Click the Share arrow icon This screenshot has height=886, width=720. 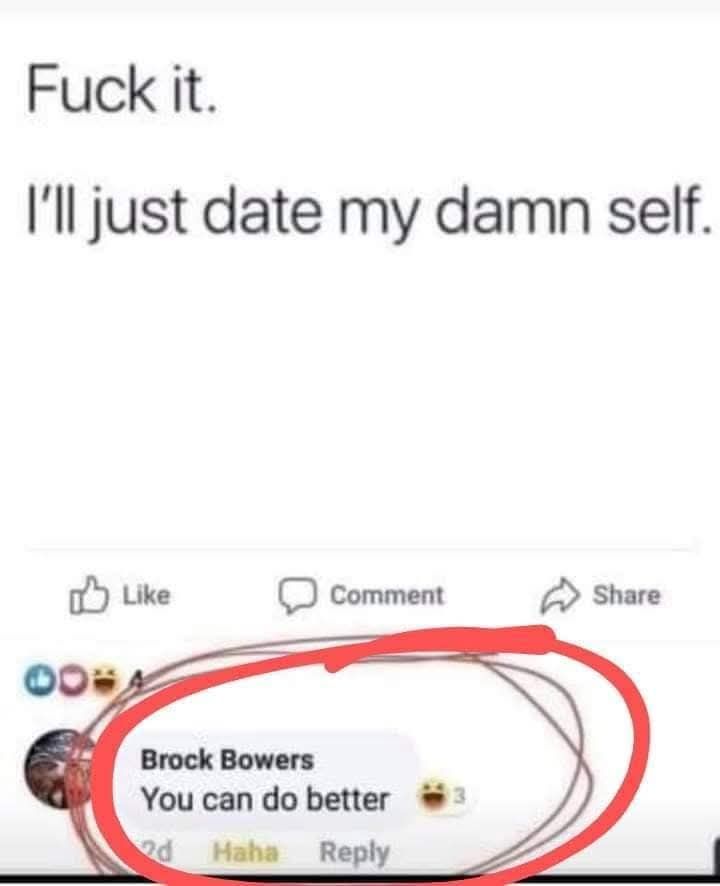coord(560,596)
